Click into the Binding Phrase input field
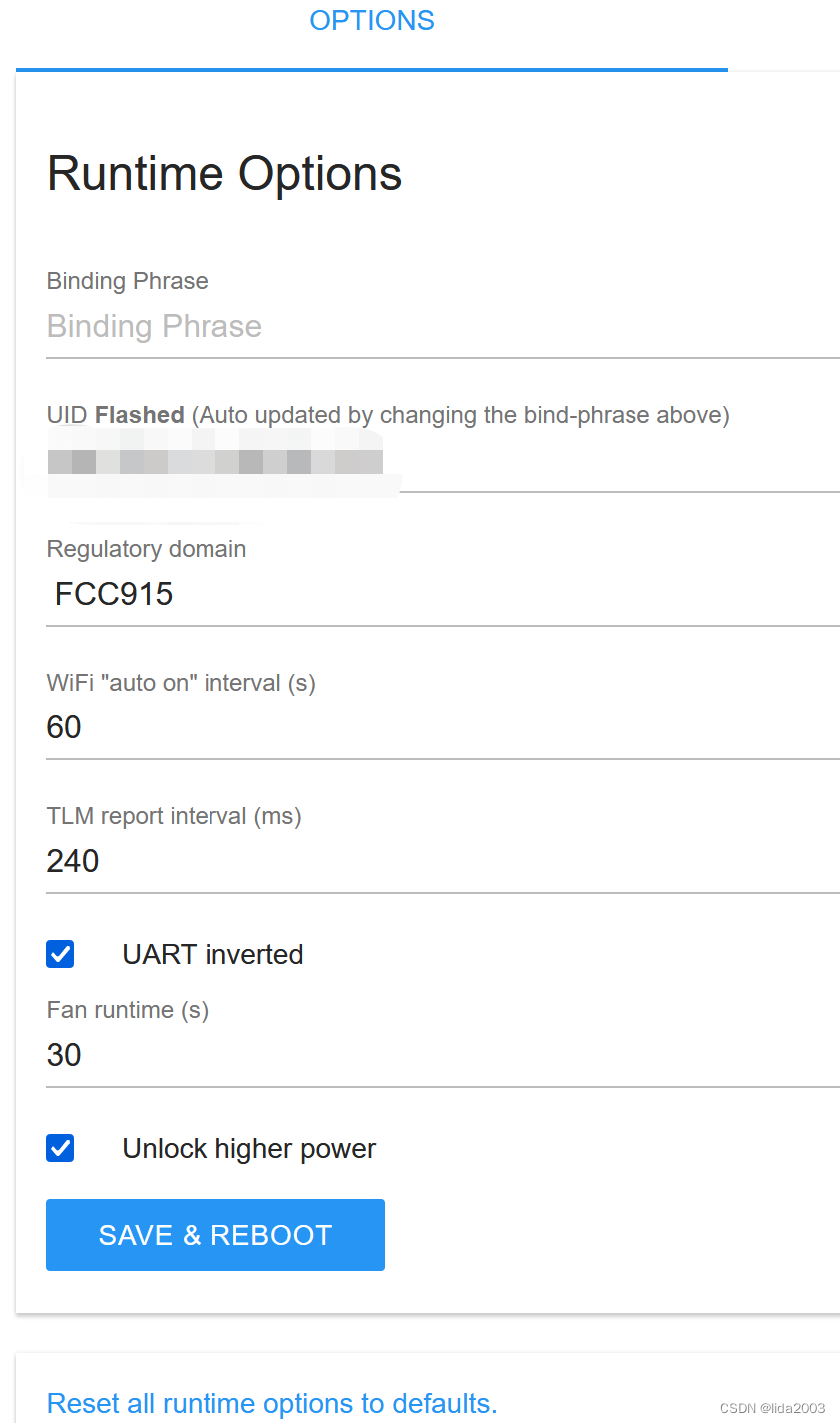 coord(442,327)
